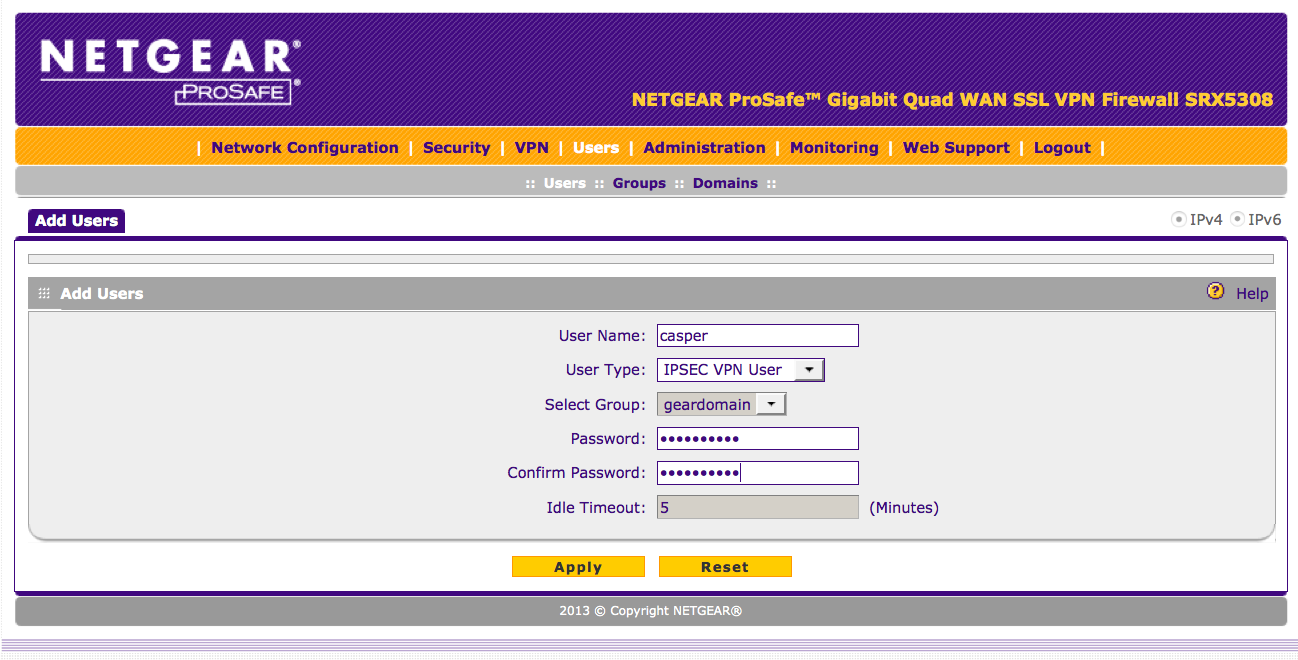
Task: Open the Help link
Action: 1252,293
